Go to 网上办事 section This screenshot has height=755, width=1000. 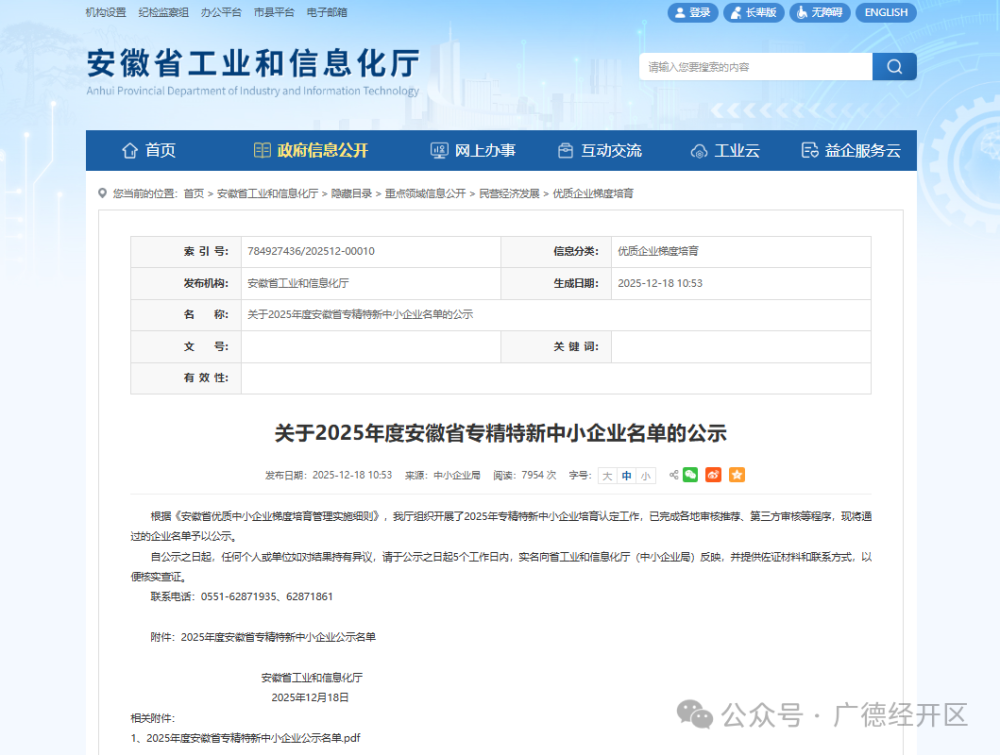click(473, 151)
